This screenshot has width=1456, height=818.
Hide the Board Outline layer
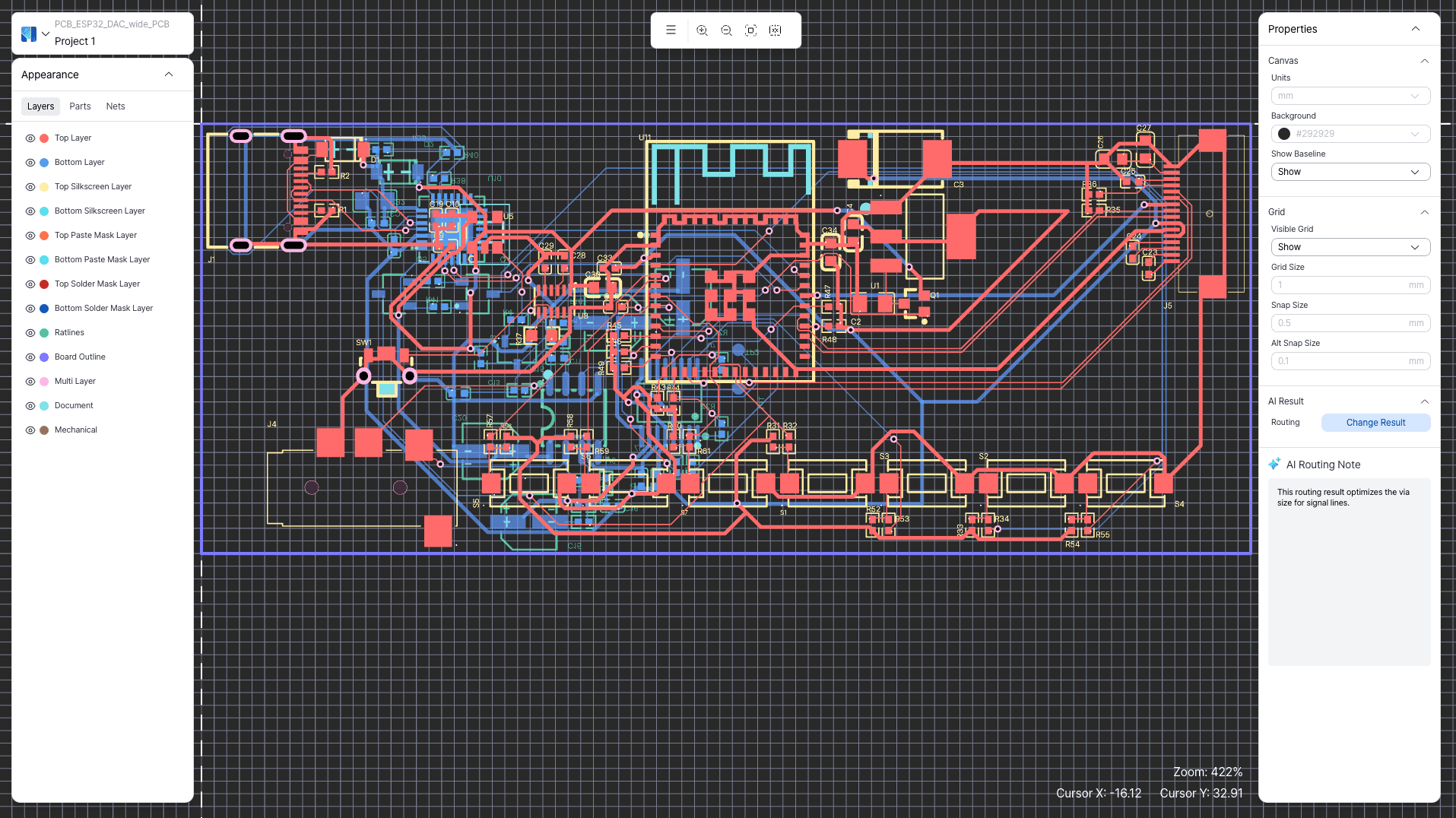(30, 357)
